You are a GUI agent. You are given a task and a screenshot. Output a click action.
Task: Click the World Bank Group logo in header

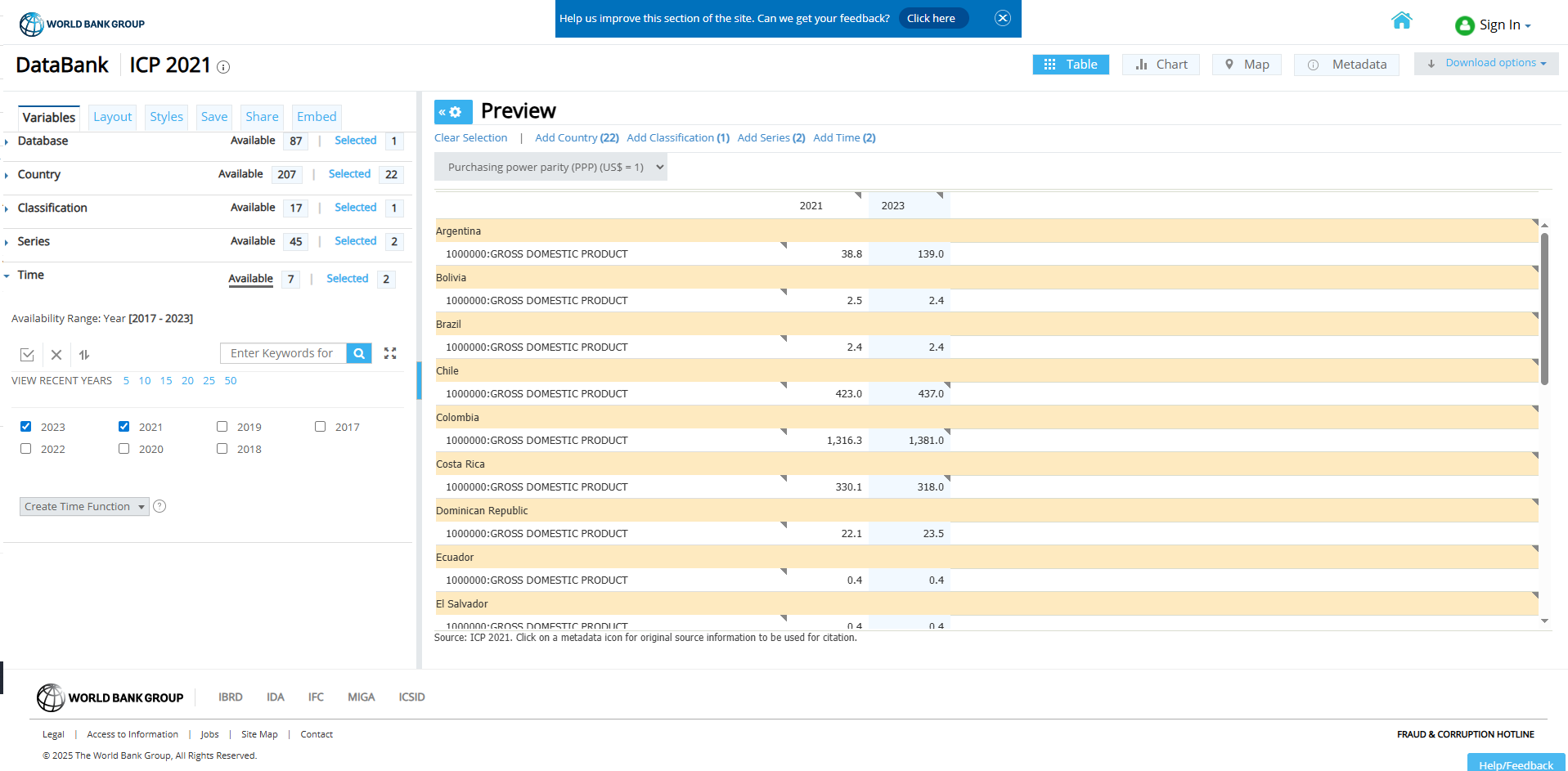click(82, 24)
